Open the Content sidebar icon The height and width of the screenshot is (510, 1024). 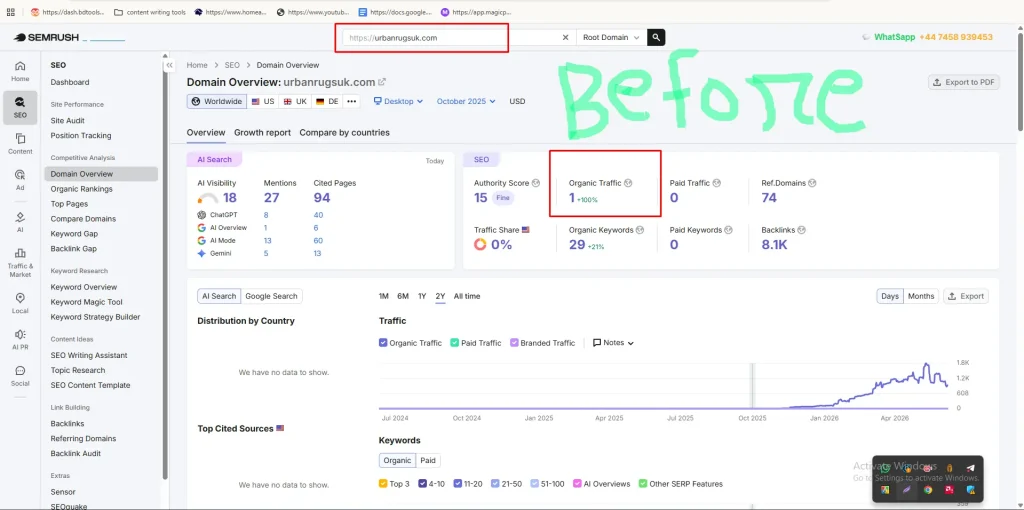[20, 144]
